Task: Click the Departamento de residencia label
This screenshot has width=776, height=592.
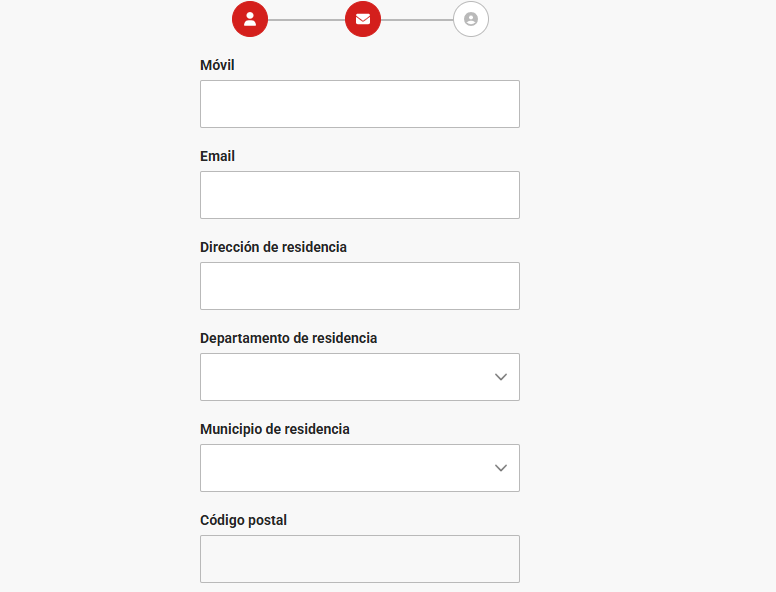Action: (x=288, y=338)
